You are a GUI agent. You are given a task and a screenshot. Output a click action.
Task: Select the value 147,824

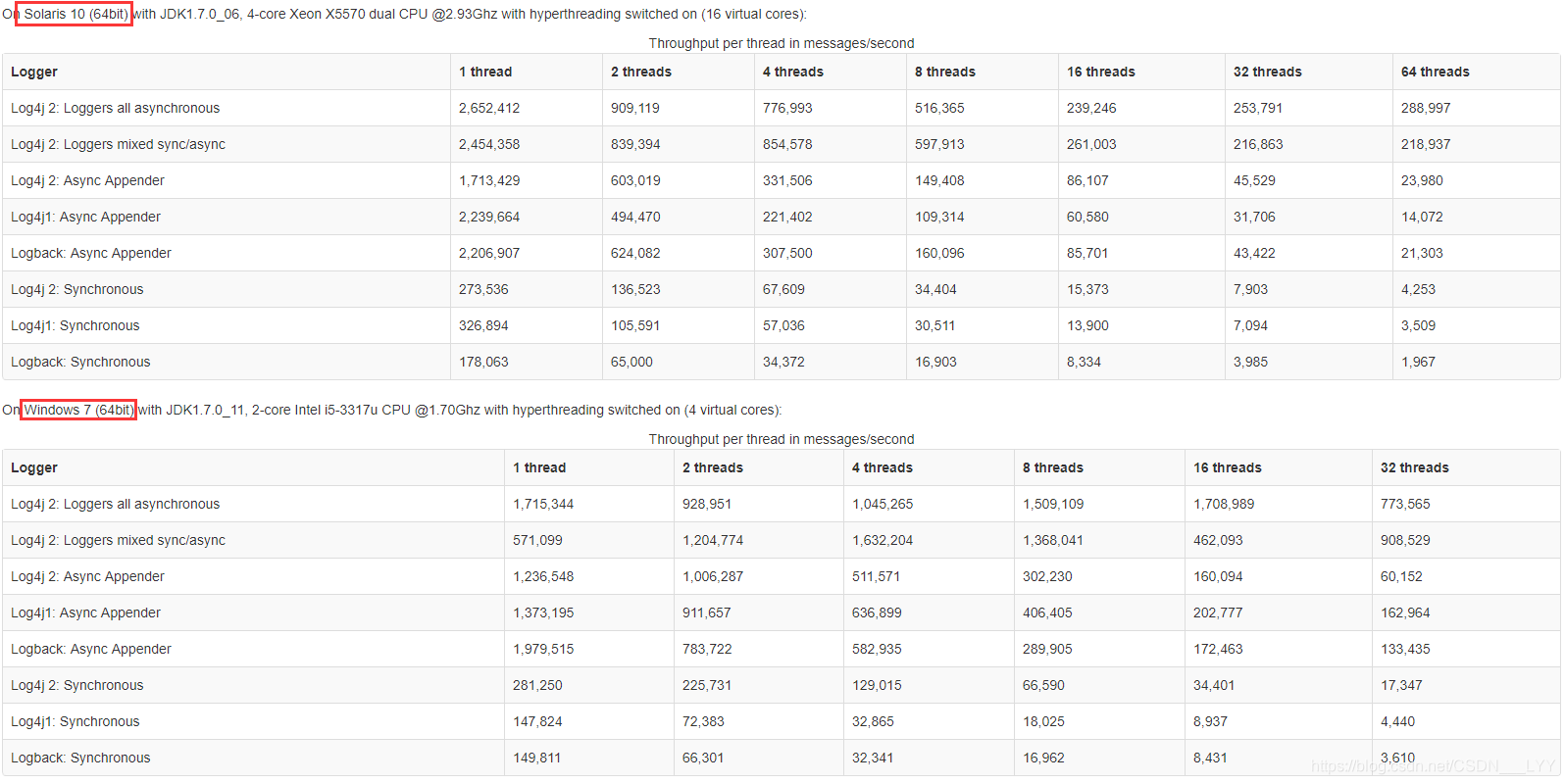click(x=537, y=721)
